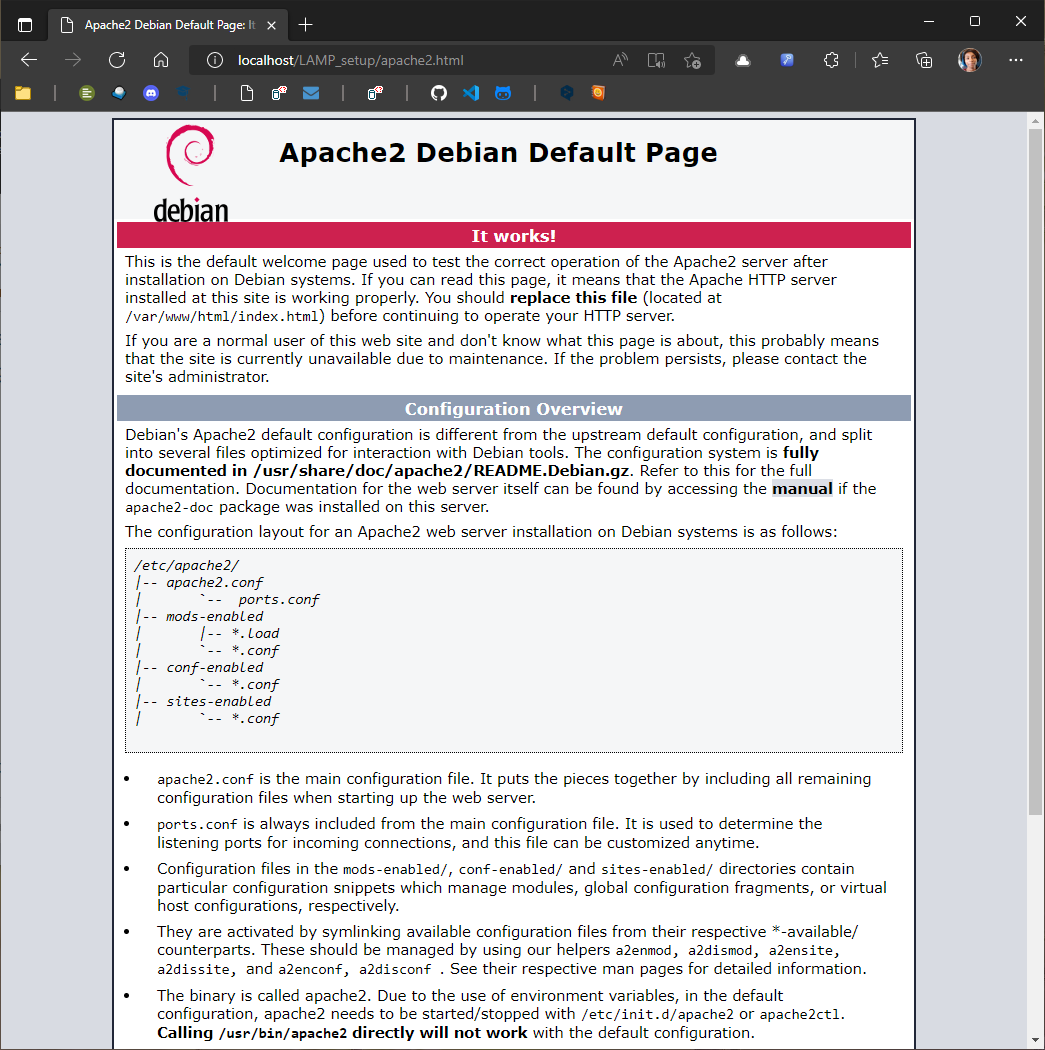Start Read aloud from the address bar

[621, 60]
